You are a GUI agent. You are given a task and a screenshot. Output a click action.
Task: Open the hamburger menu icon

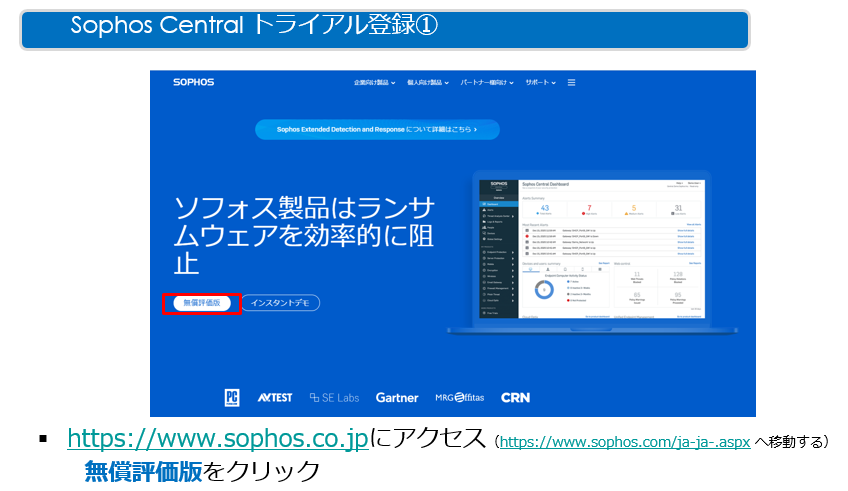571,83
